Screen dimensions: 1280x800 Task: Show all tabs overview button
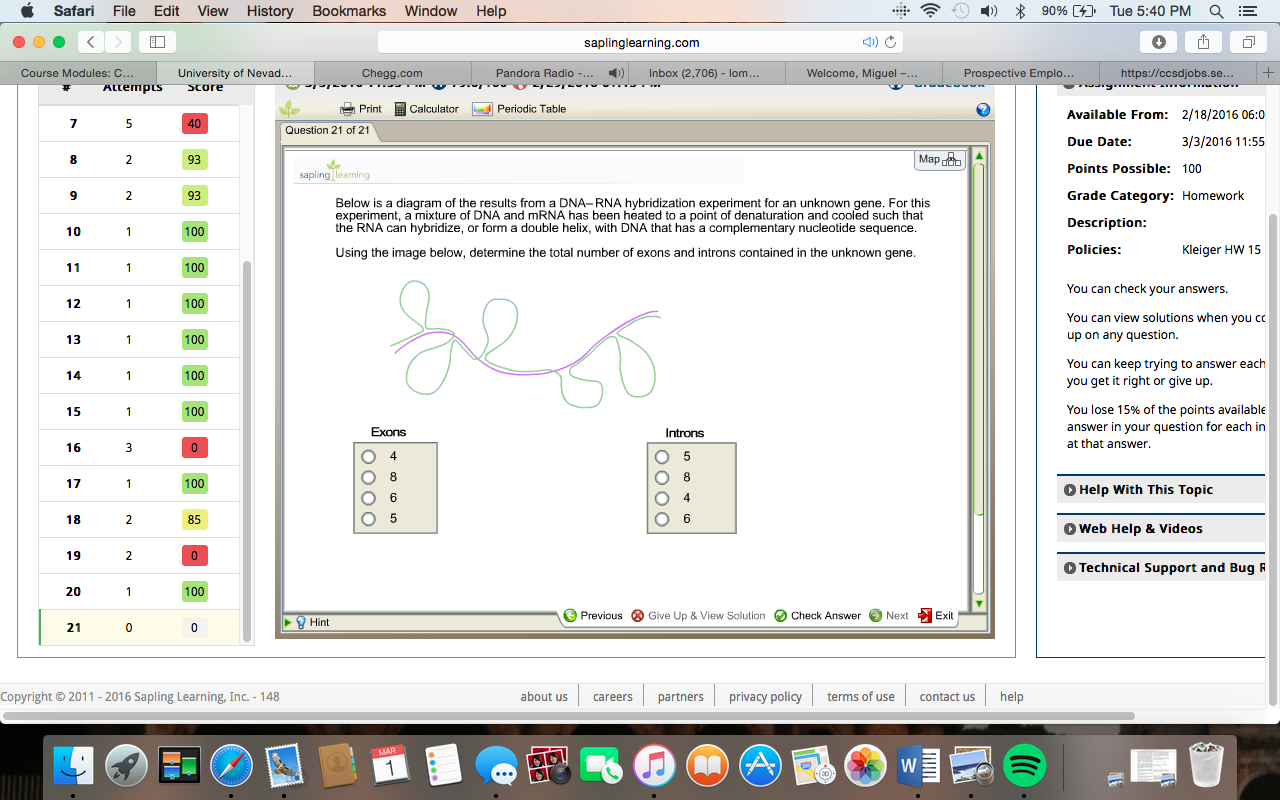[1248, 42]
